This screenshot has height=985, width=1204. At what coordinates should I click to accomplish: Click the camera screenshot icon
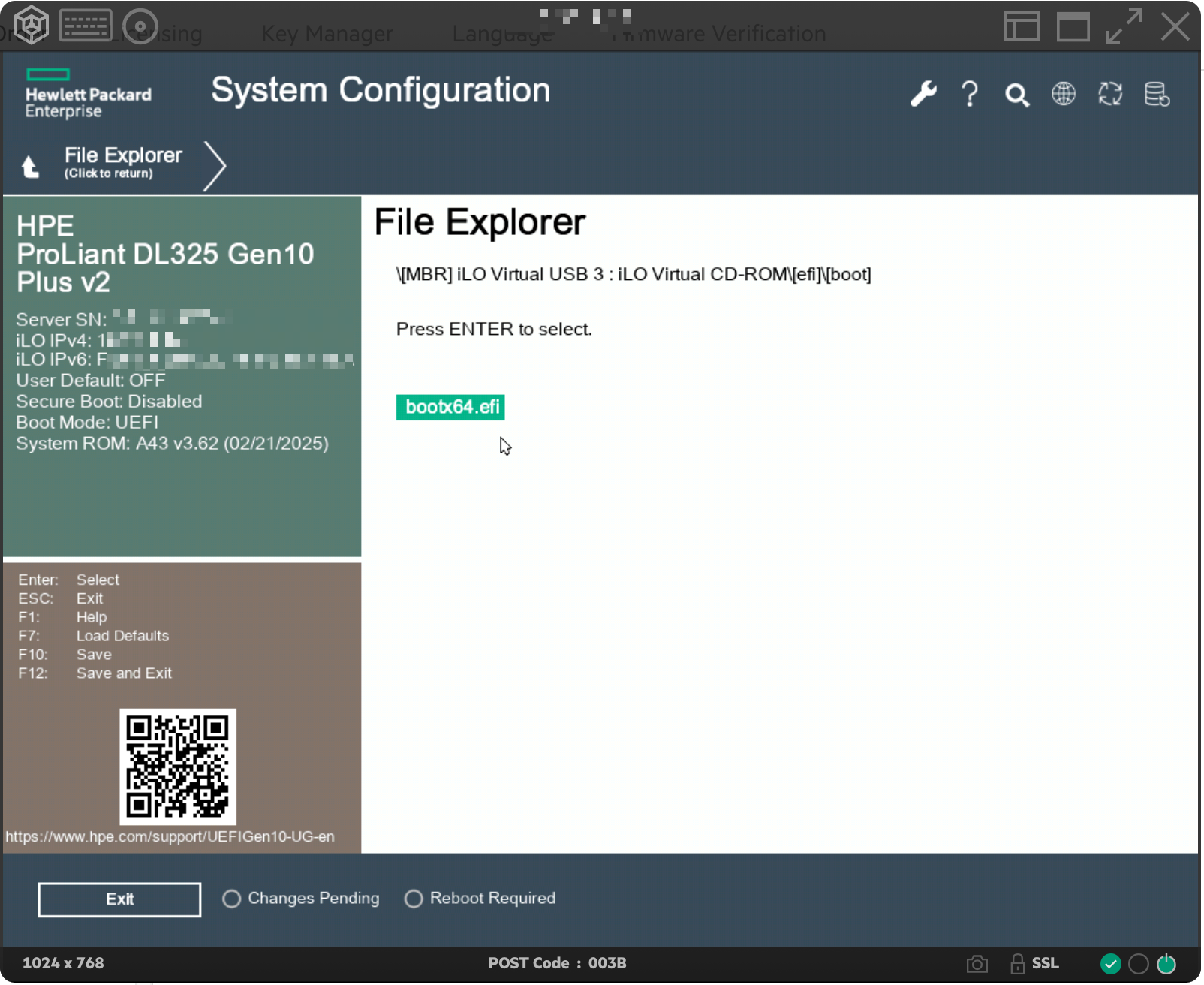[x=977, y=963]
